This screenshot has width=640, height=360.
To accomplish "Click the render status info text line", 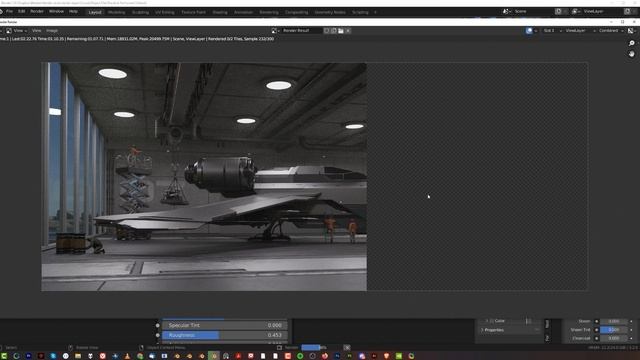I will click(137, 39).
